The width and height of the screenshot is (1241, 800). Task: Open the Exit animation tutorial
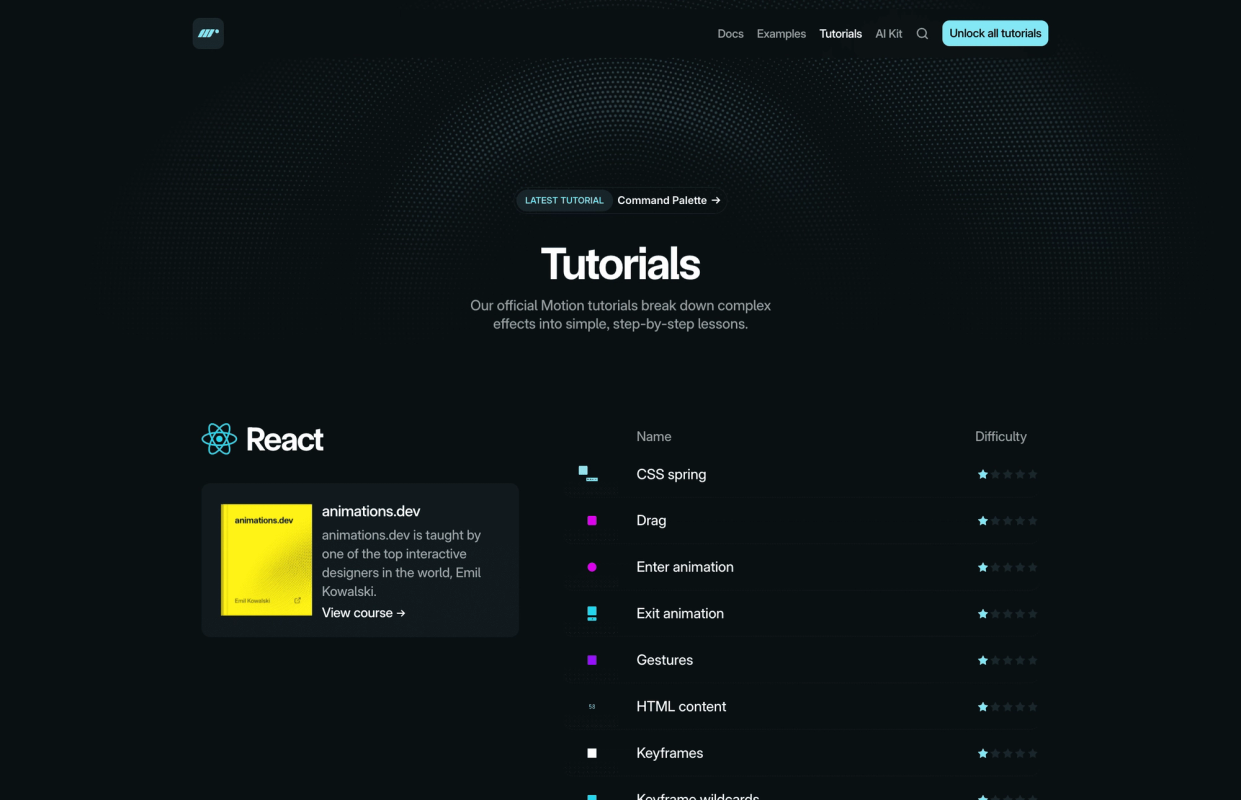pyautogui.click(x=680, y=614)
